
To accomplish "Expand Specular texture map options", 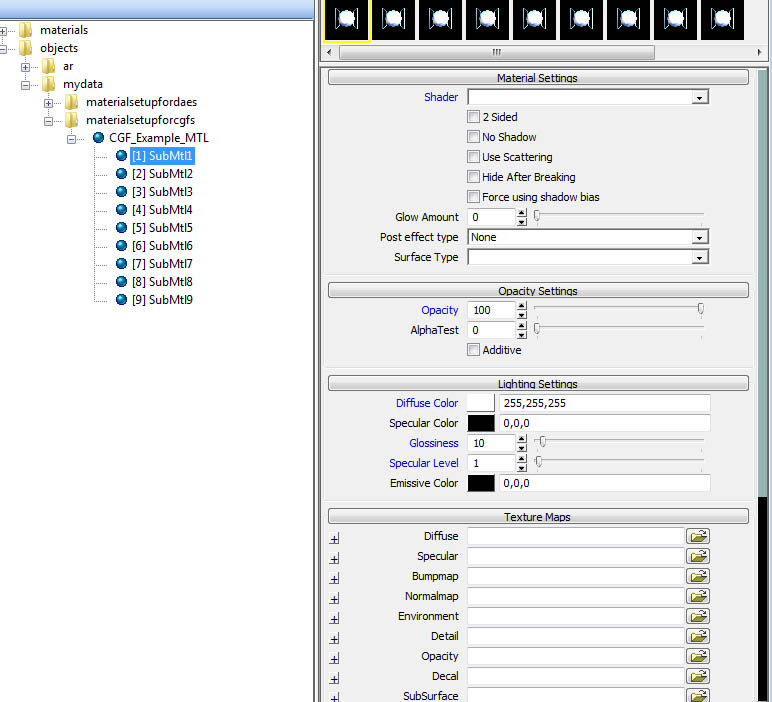I will coord(334,559).
